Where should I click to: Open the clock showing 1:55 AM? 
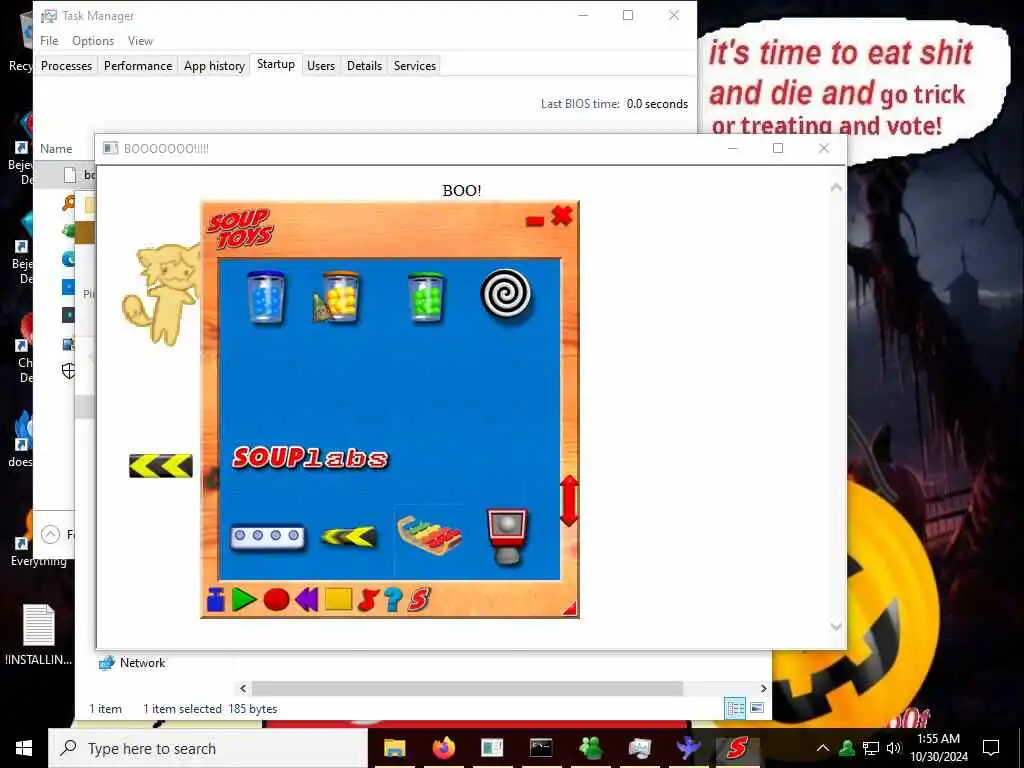click(x=938, y=748)
